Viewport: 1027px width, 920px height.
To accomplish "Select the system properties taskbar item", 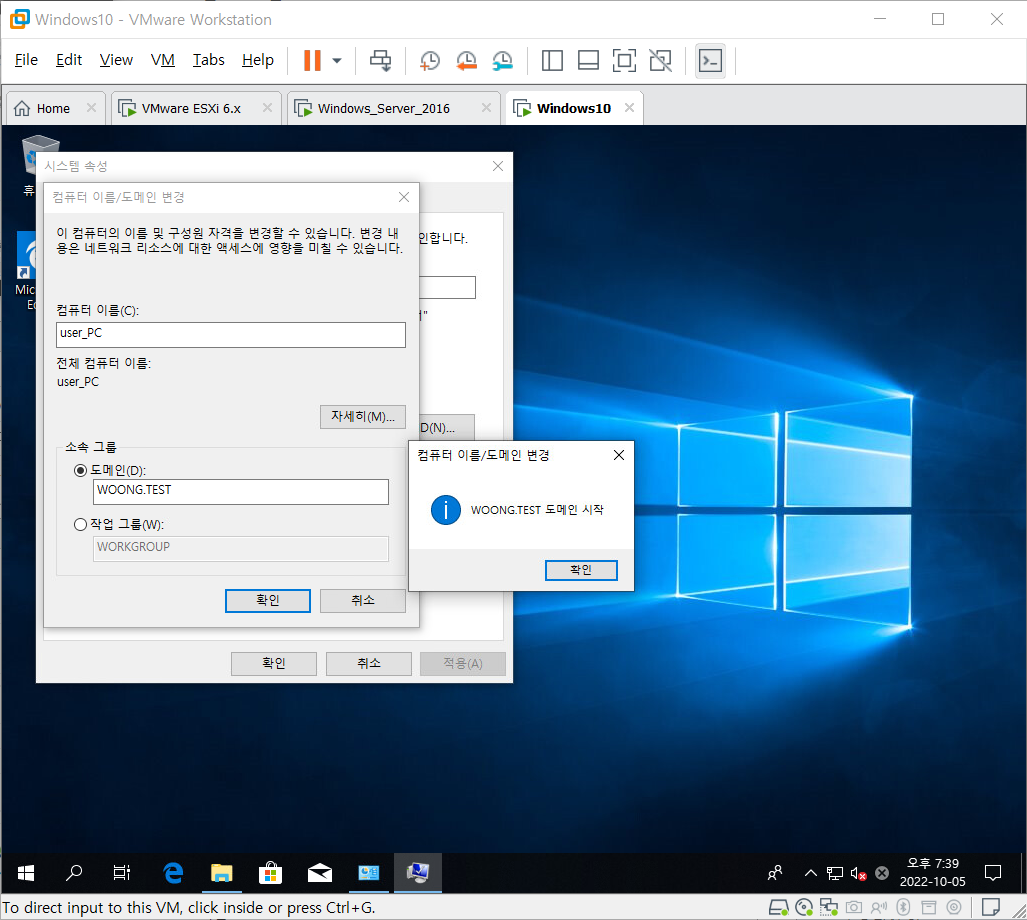I will point(418,872).
